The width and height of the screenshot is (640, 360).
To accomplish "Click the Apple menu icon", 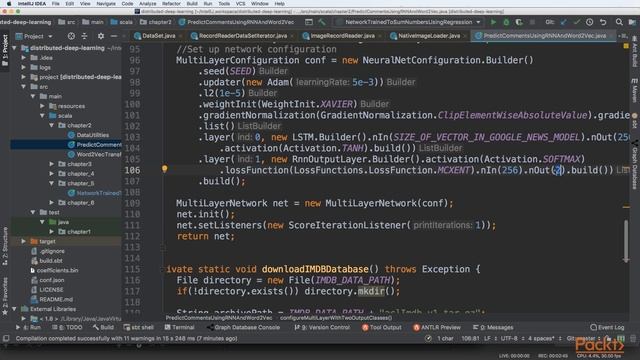I will [9, 4].
